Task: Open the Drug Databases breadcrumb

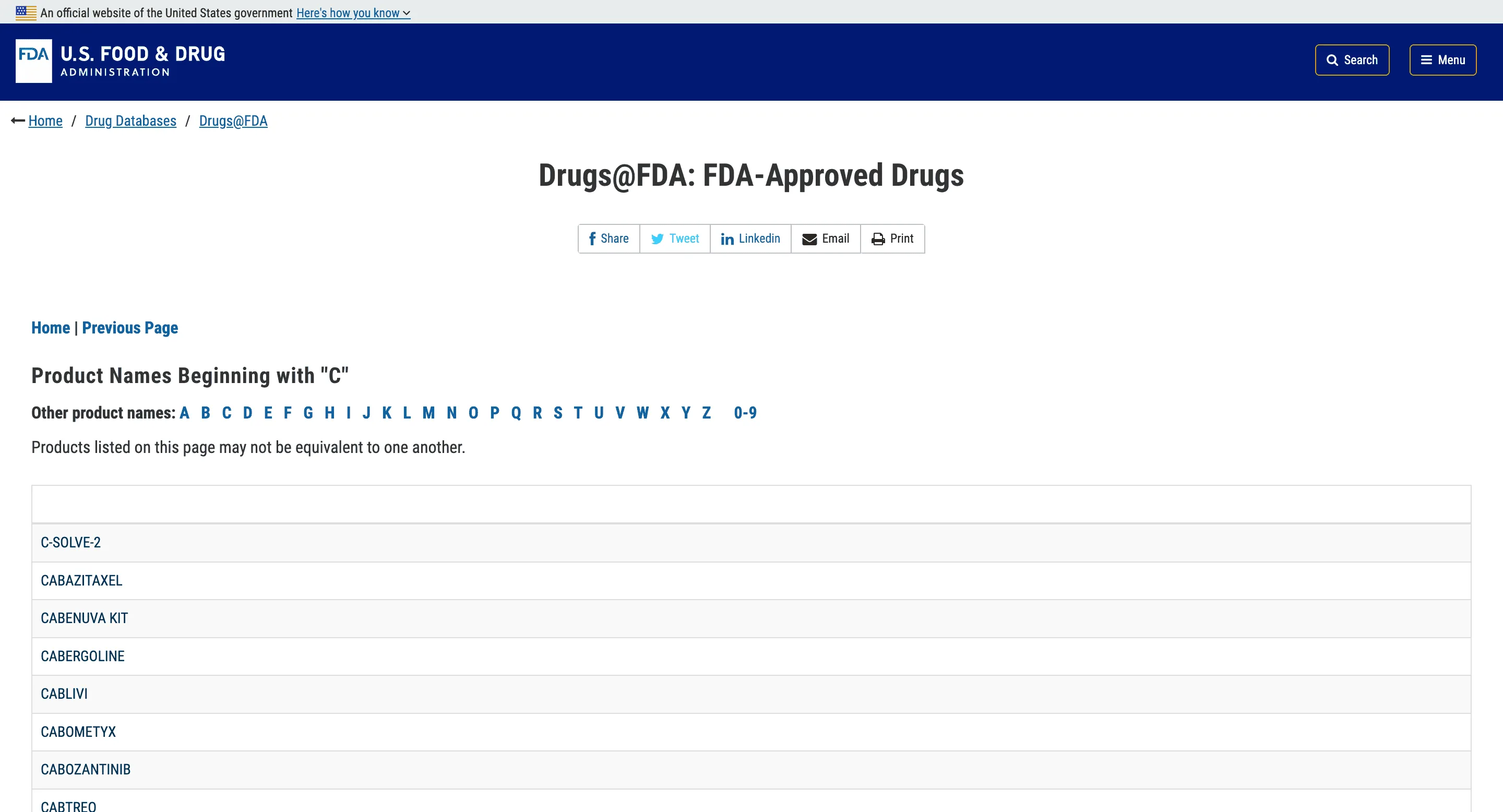Action: (130, 121)
